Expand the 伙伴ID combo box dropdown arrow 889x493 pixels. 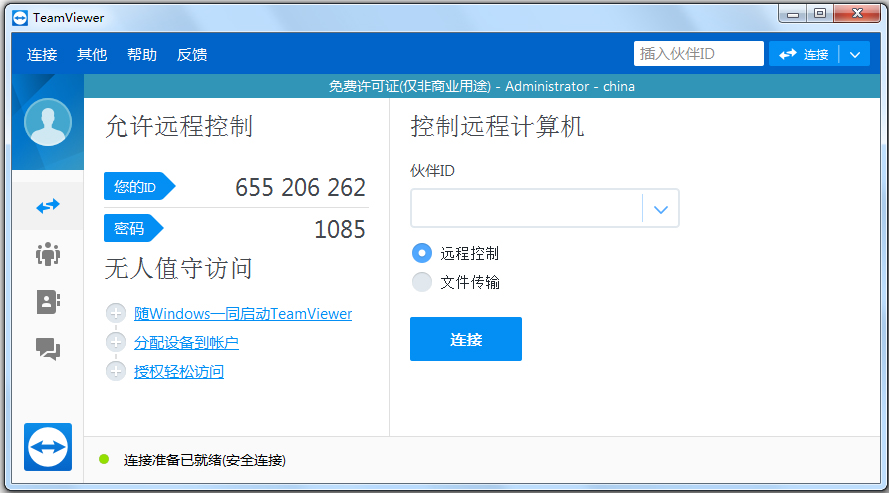(x=661, y=209)
